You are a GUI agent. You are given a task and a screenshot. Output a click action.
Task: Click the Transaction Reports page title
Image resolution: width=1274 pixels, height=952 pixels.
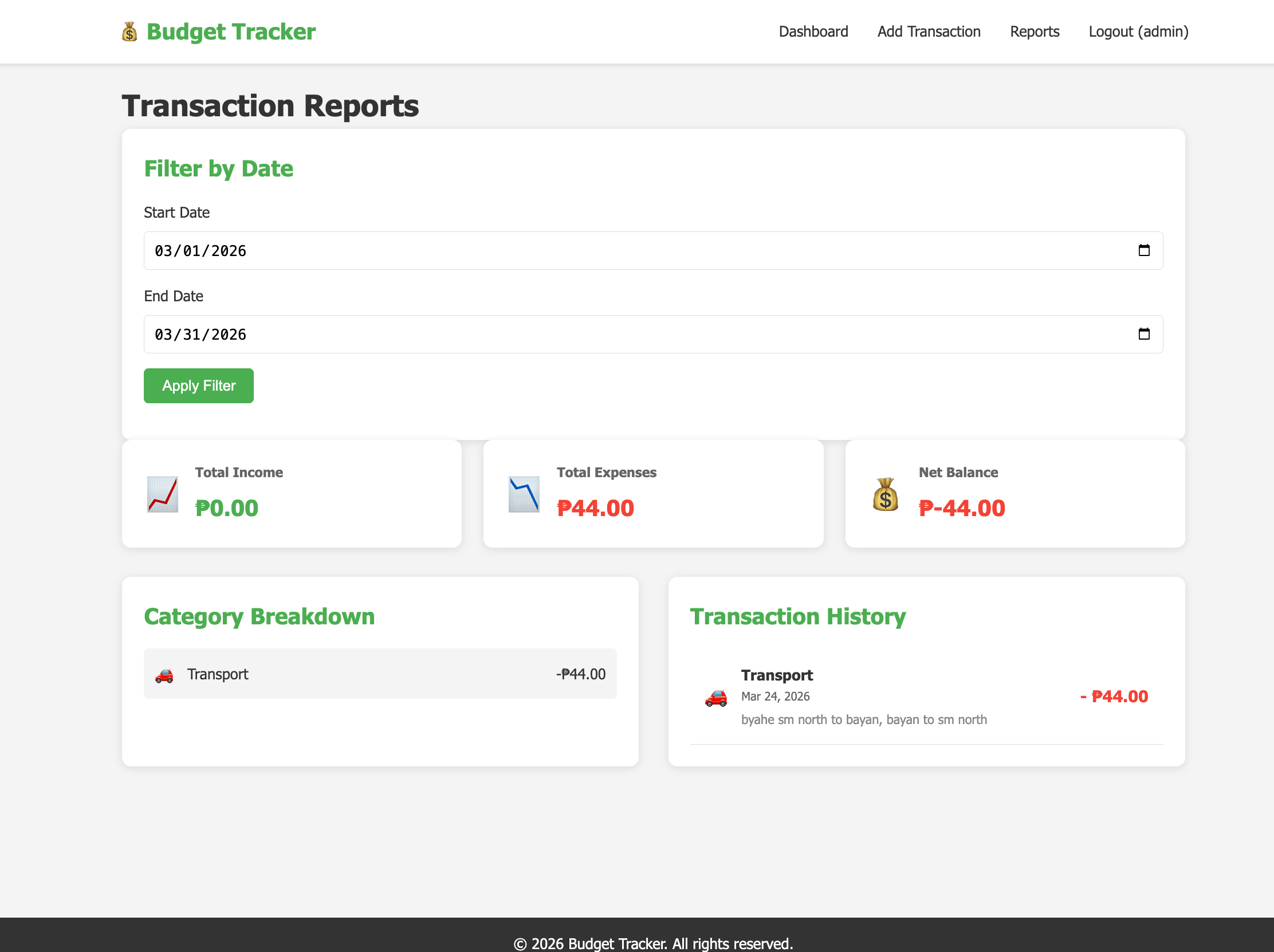(270, 106)
